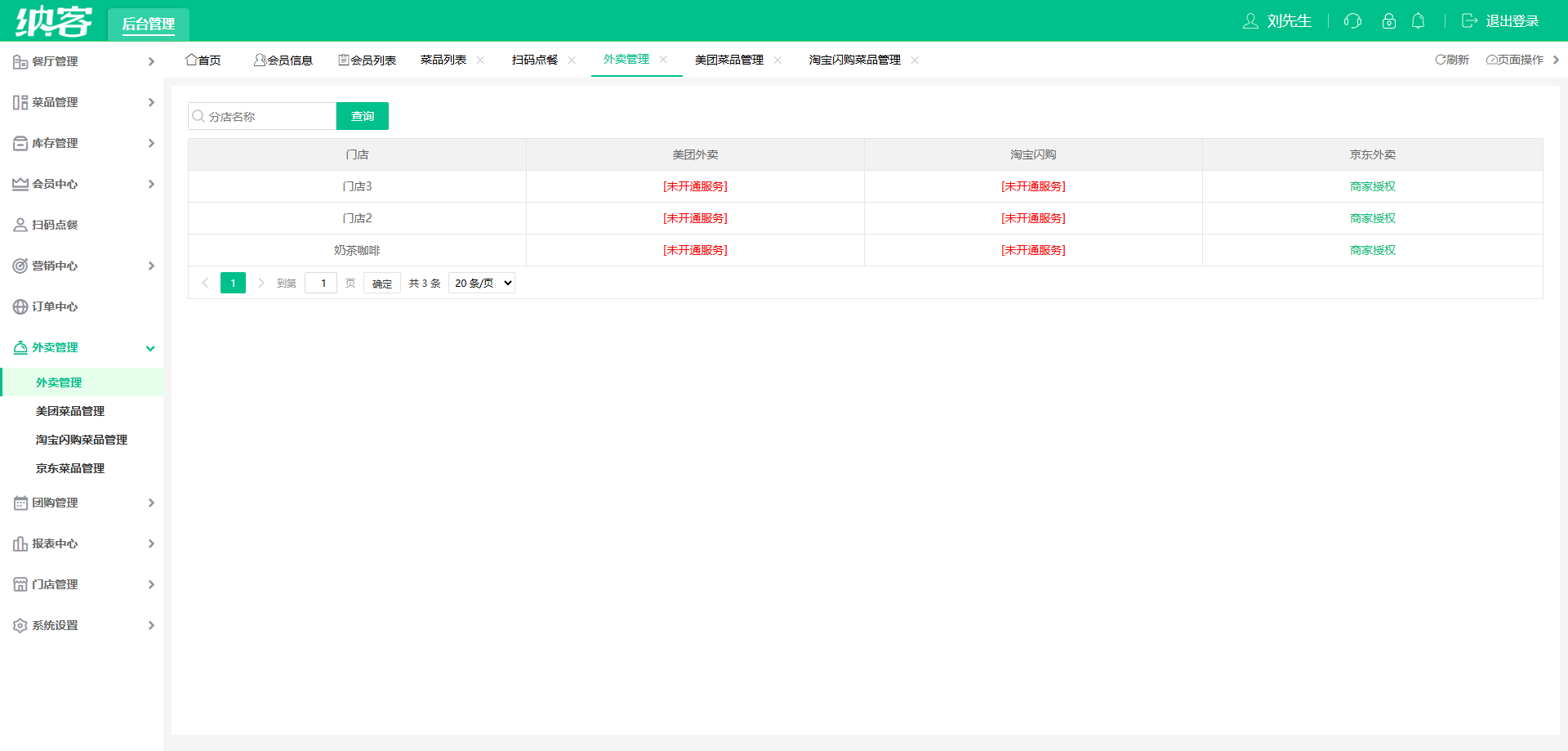Go to previous page arrow in pagination
This screenshot has width=1568, height=751.
pyautogui.click(x=205, y=283)
